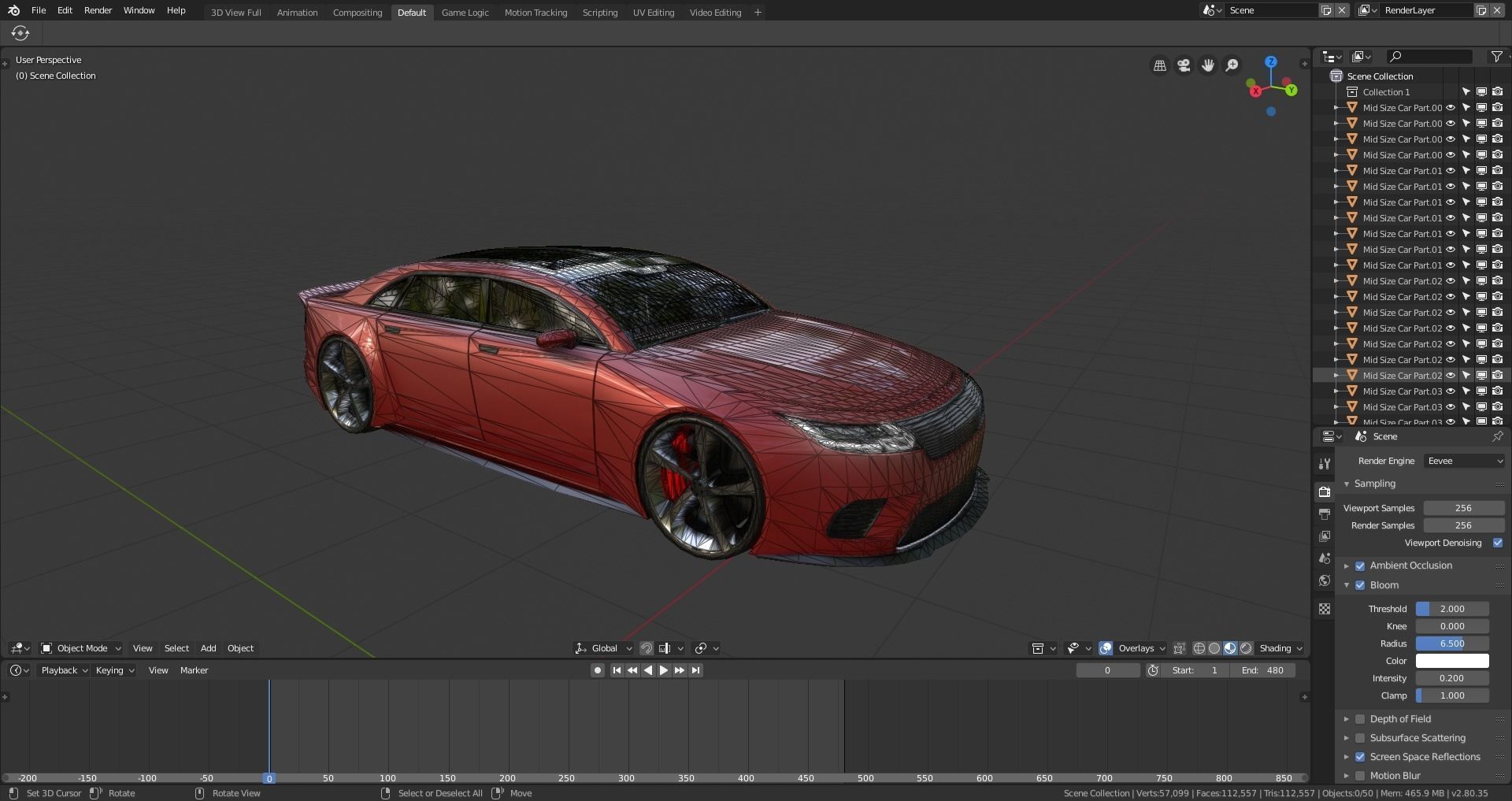Open the Keying popover in timeline
1512x801 pixels.
coord(114,670)
